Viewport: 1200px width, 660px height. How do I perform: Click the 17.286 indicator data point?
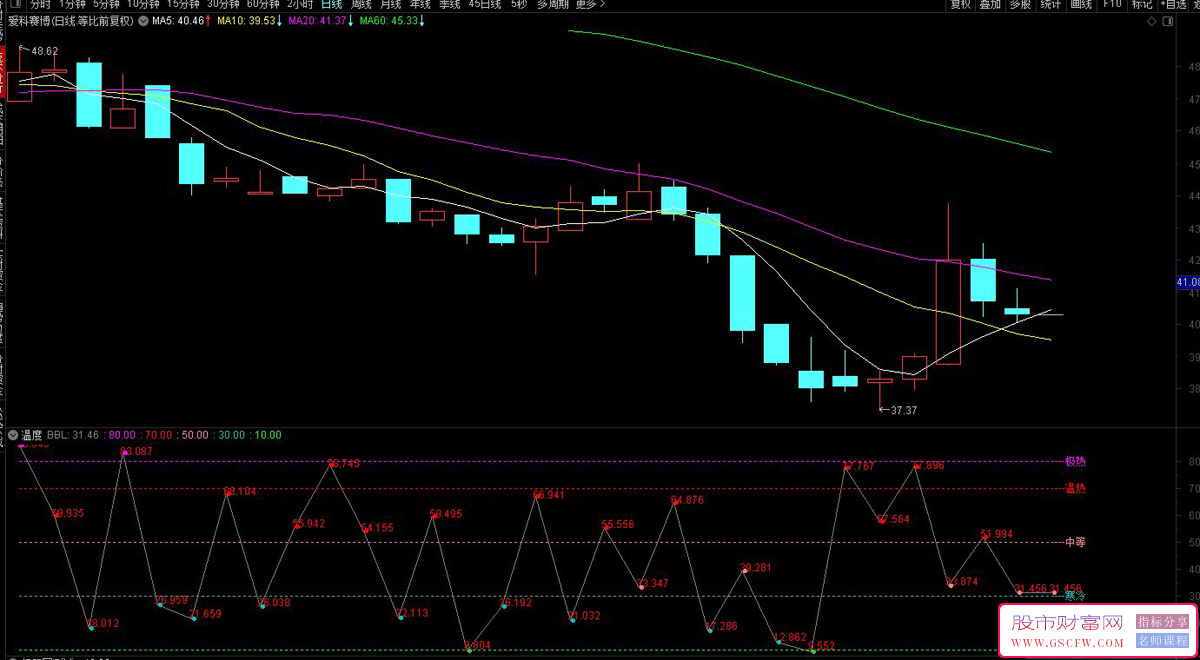coord(721,626)
